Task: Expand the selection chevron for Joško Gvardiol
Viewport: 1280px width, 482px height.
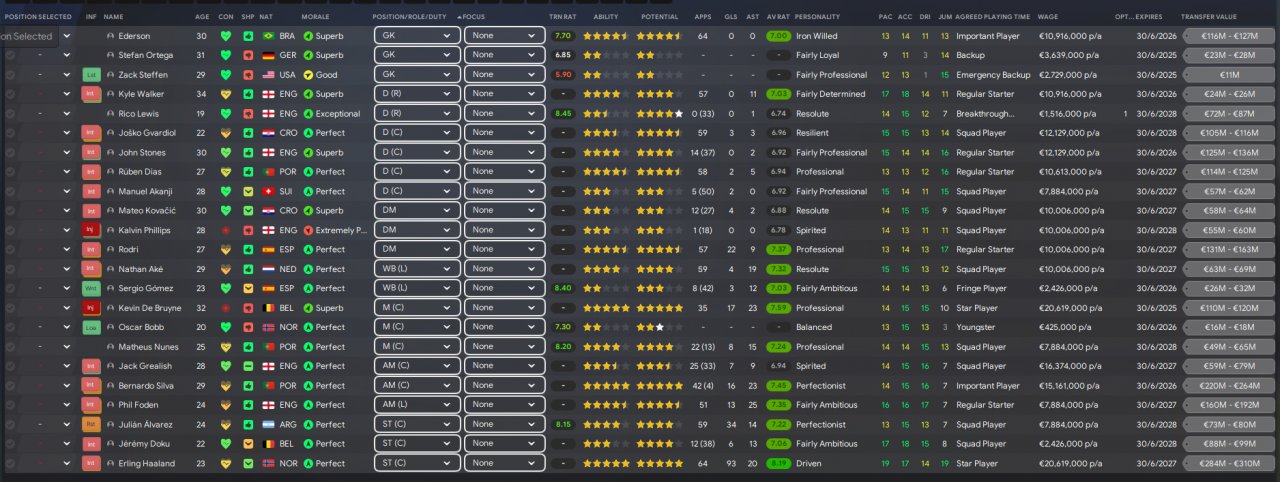Action: (67, 133)
